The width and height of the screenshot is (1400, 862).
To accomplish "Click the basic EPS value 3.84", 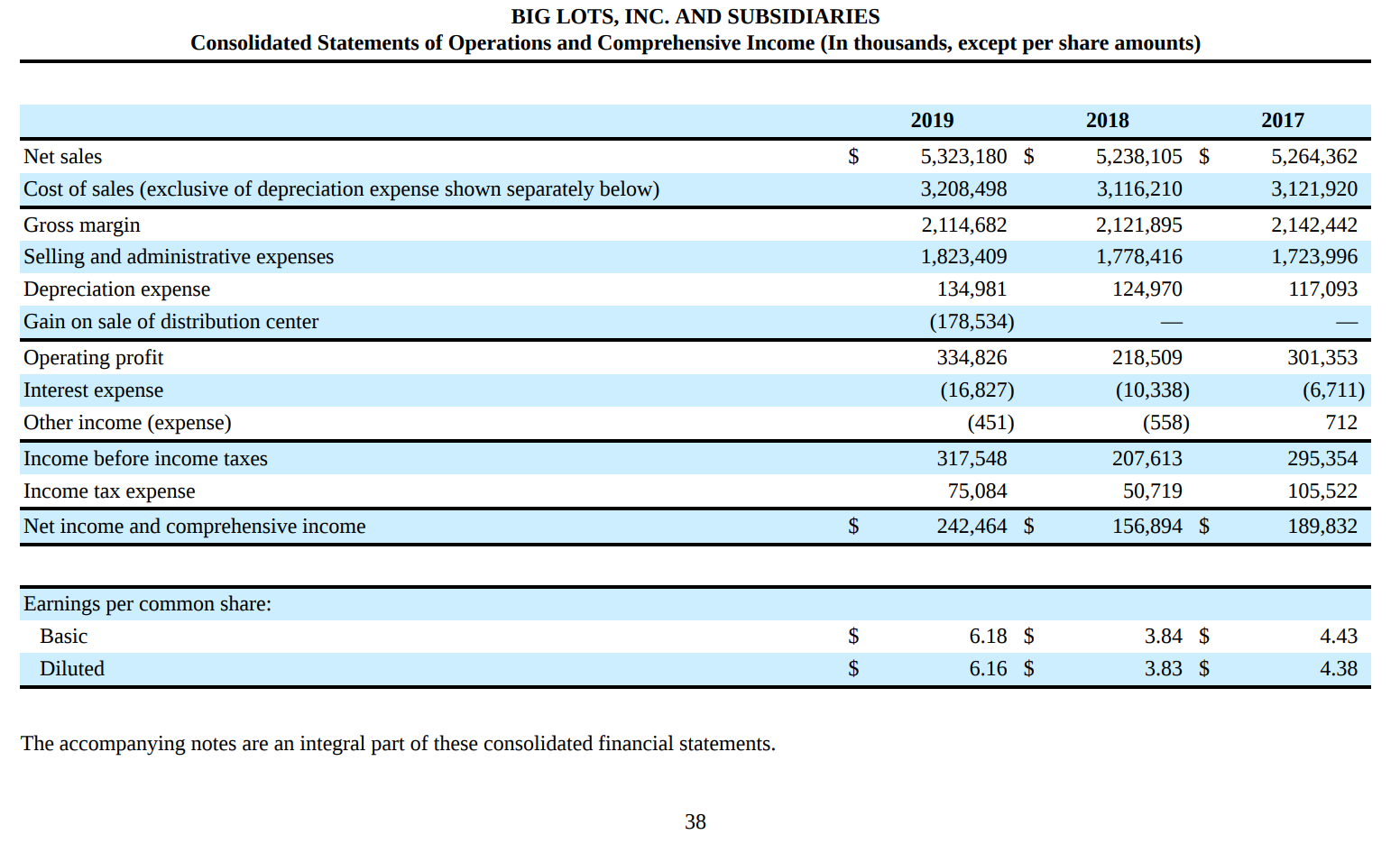I will pos(1163,636).
